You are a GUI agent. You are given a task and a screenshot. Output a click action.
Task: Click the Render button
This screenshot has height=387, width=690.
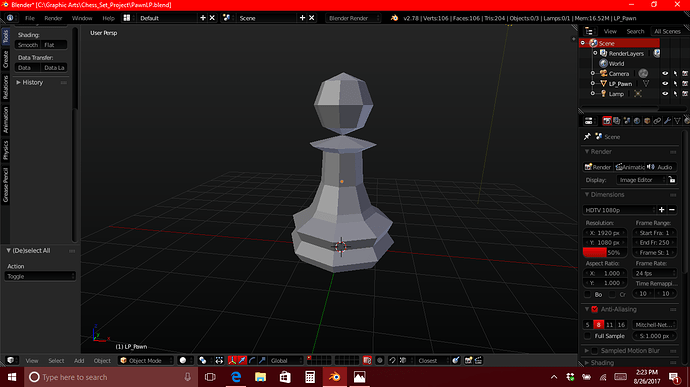pyautogui.click(x=598, y=167)
